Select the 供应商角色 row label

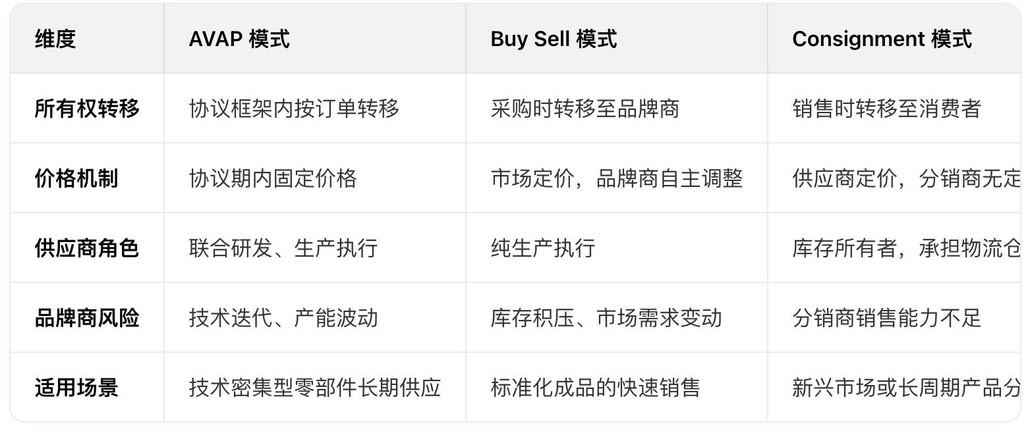(87, 248)
